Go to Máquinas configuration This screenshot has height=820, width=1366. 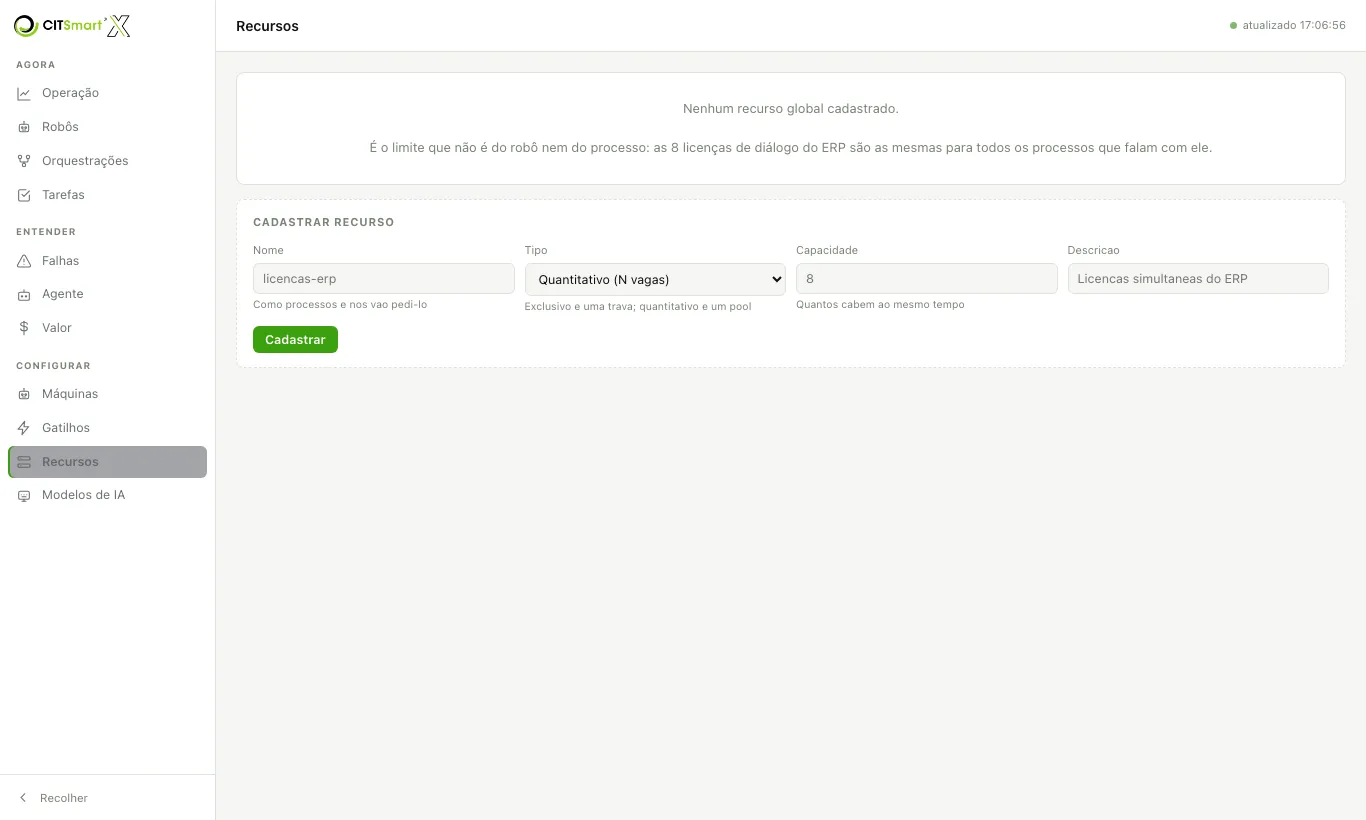107,394
